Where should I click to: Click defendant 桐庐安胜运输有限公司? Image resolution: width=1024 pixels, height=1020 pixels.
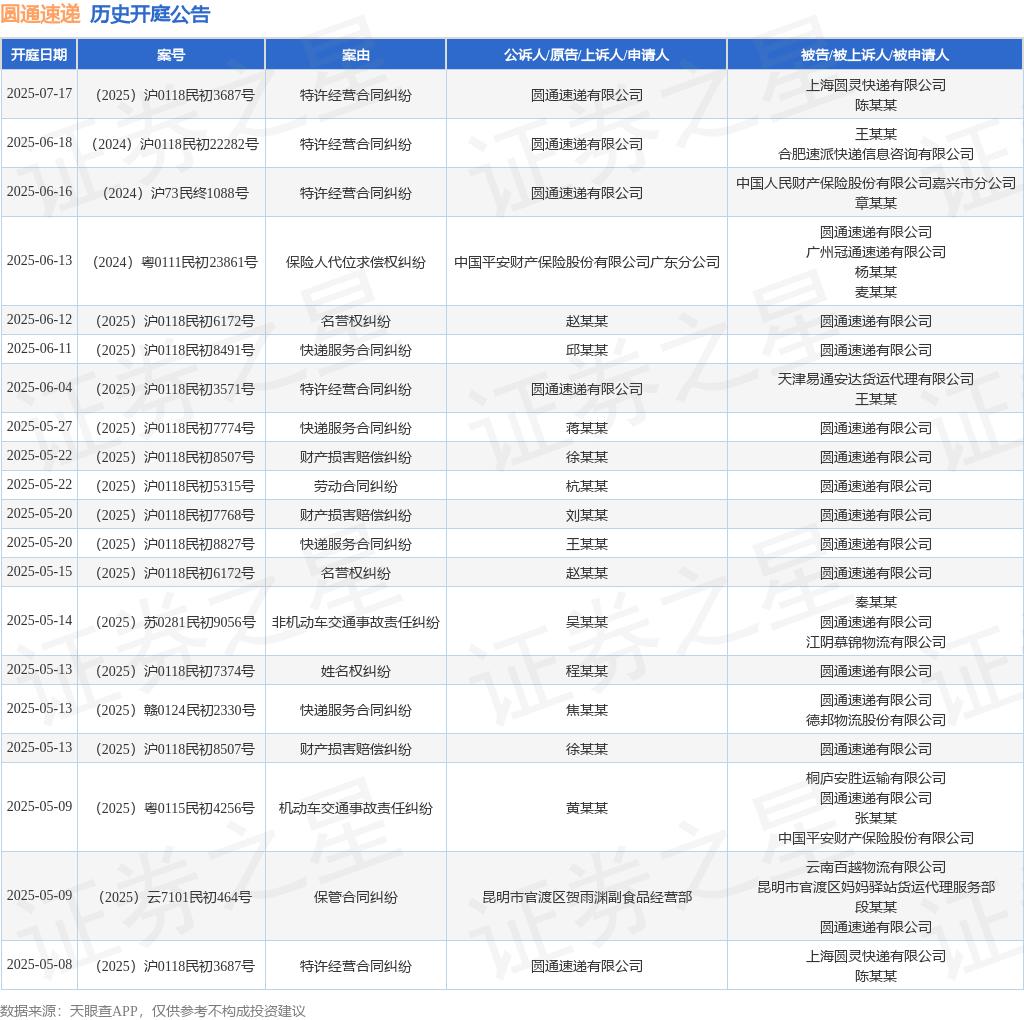875,778
